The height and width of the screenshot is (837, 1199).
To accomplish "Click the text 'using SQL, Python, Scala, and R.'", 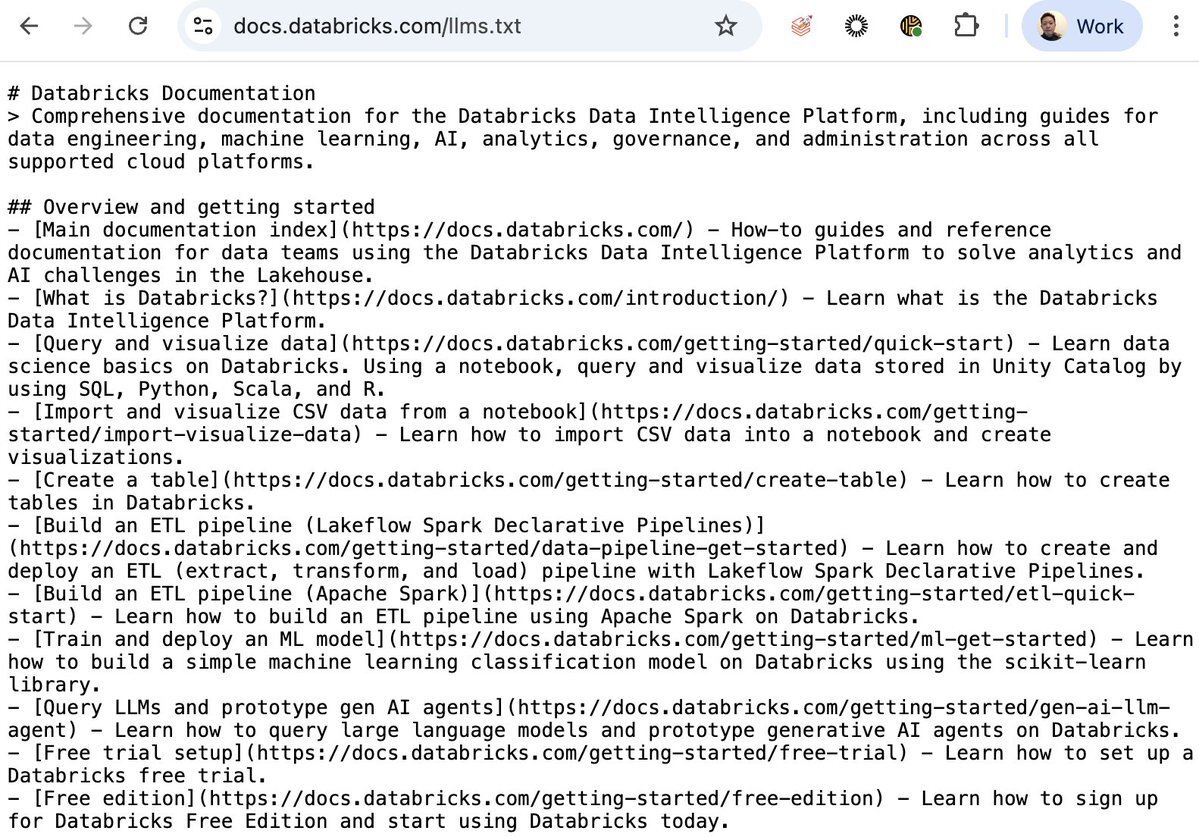I will tap(197, 389).
